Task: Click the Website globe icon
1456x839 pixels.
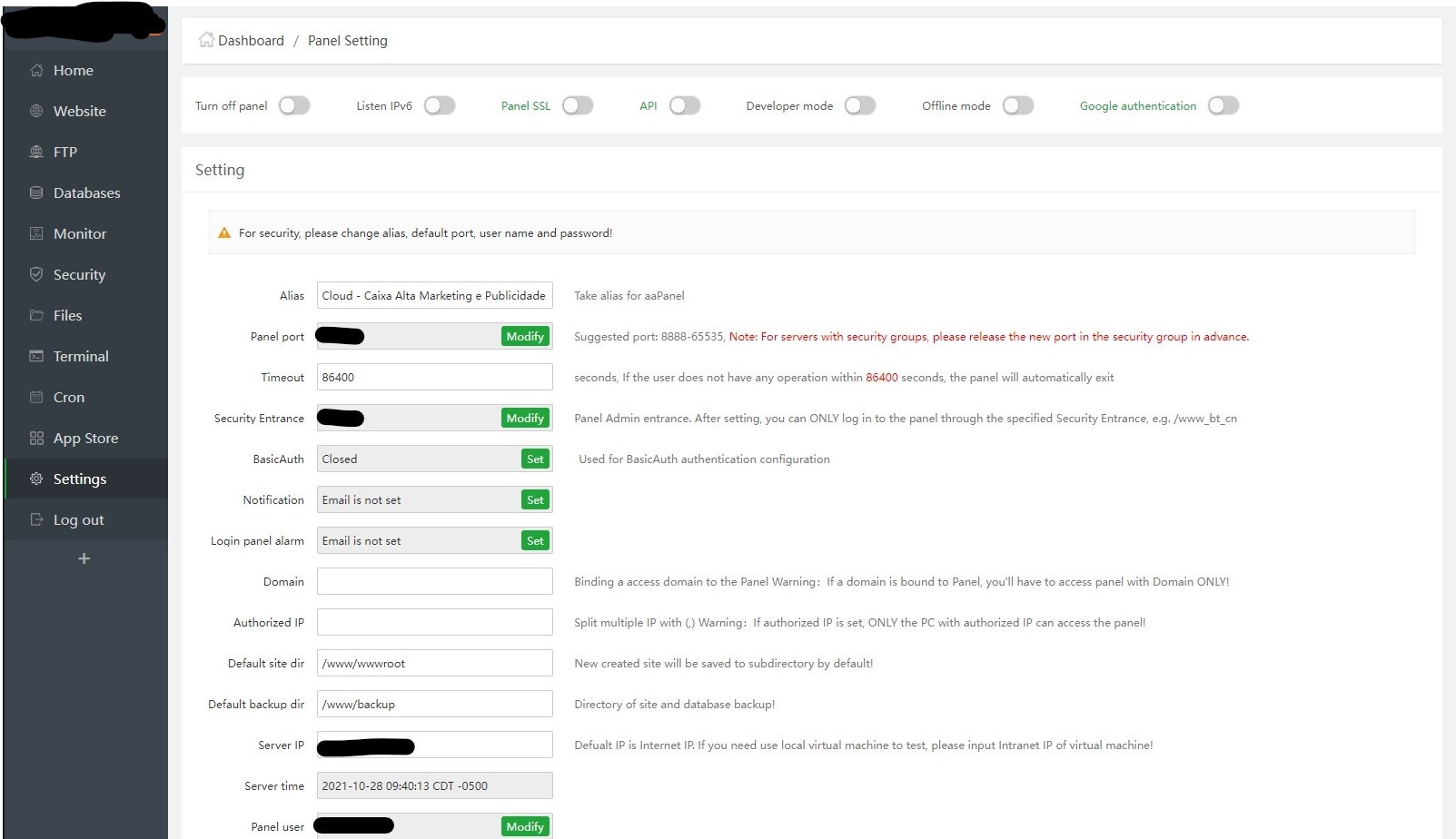Action: (x=36, y=111)
